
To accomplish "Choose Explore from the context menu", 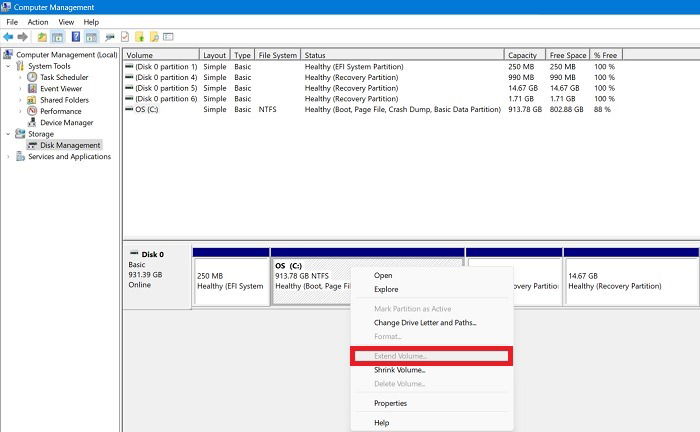I will (x=432, y=289).
